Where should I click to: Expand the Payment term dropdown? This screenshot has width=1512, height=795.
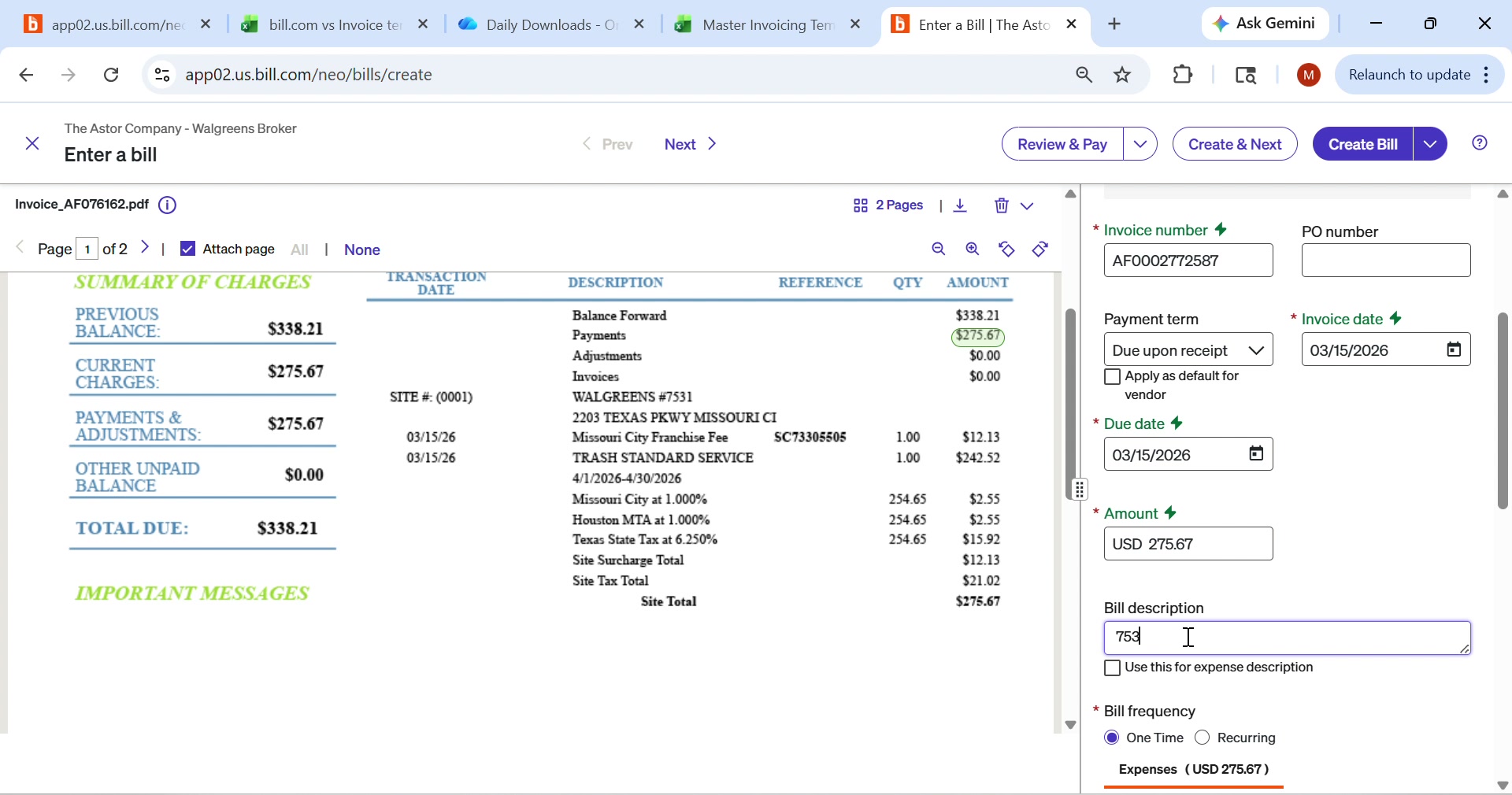[x=1188, y=351]
